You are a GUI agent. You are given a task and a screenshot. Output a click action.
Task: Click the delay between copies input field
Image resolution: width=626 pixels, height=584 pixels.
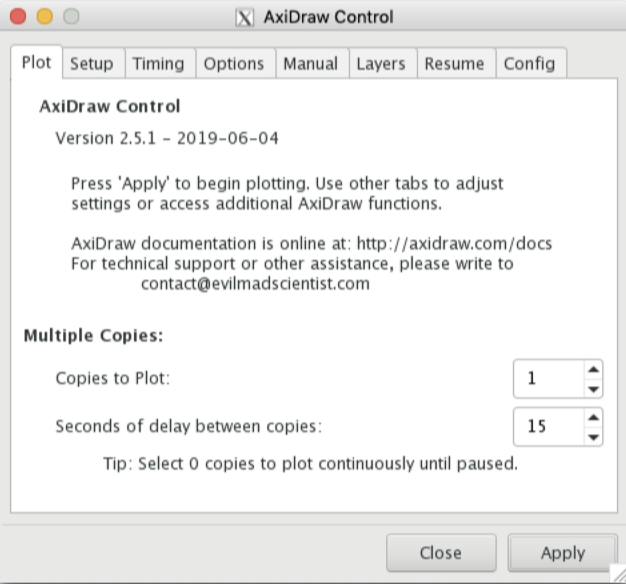tap(547, 426)
